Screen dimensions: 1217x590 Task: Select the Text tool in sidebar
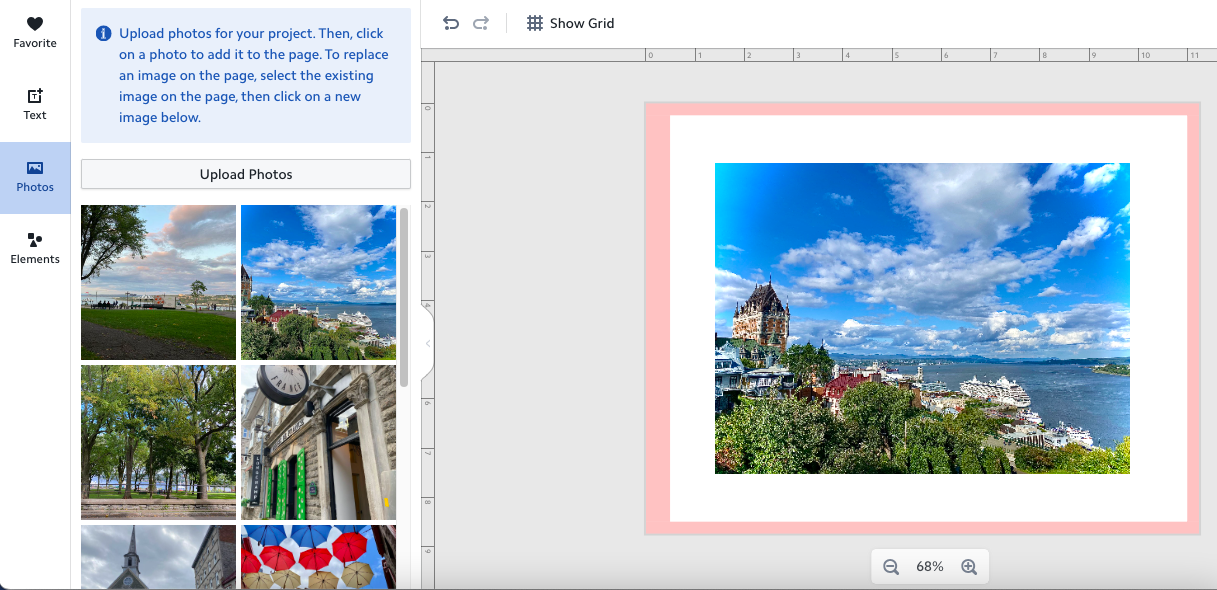(35, 104)
